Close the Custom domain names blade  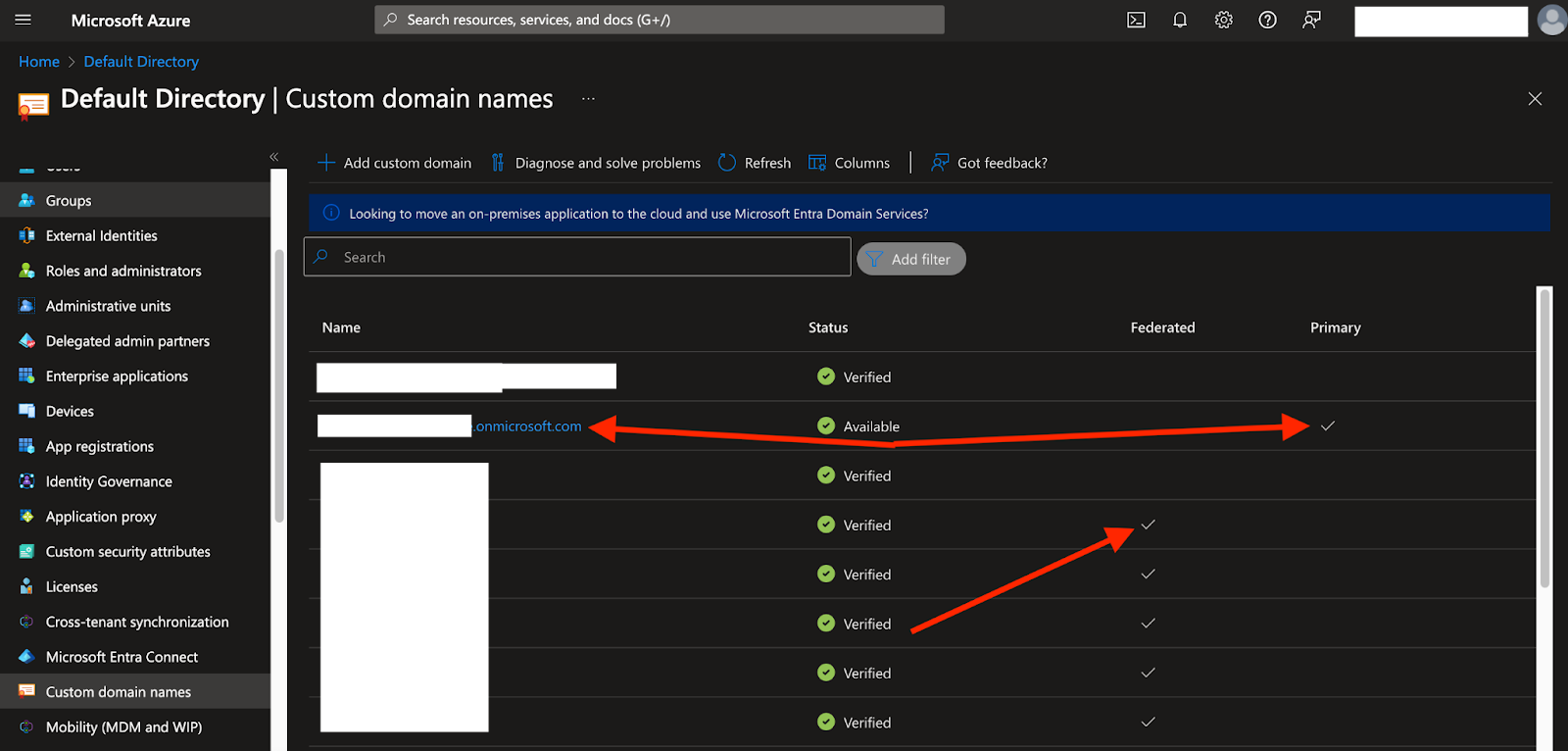click(x=1535, y=99)
